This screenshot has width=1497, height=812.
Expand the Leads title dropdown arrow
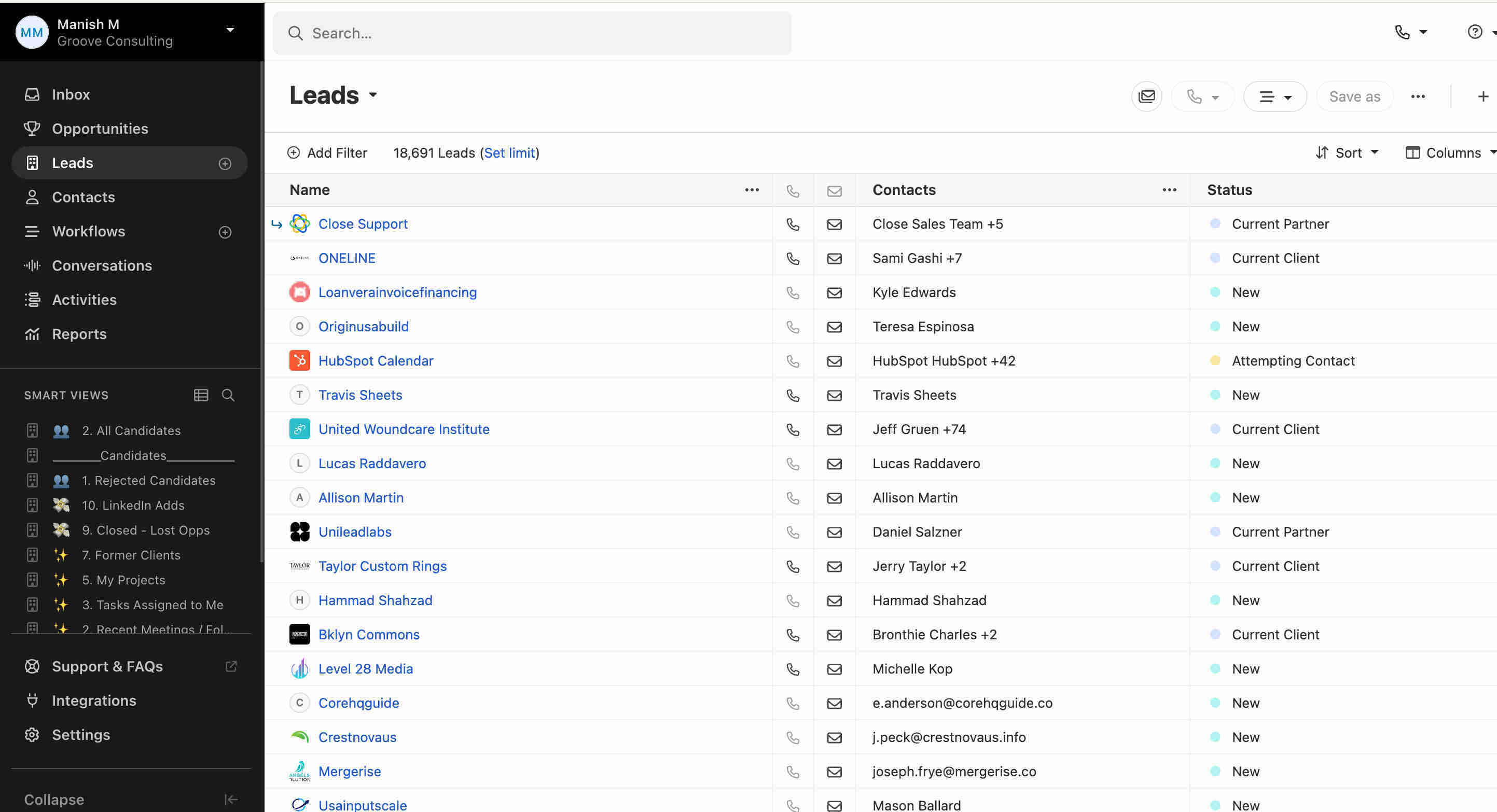click(373, 95)
